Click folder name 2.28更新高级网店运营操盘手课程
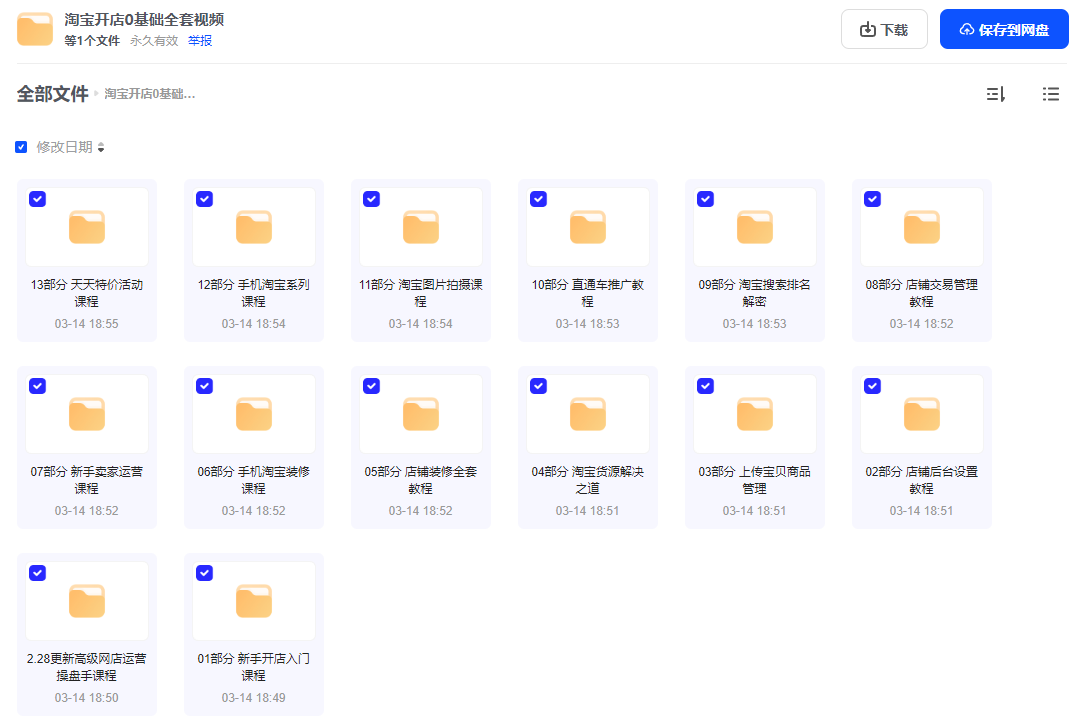The width and height of the screenshot is (1085, 719). pos(86,666)
